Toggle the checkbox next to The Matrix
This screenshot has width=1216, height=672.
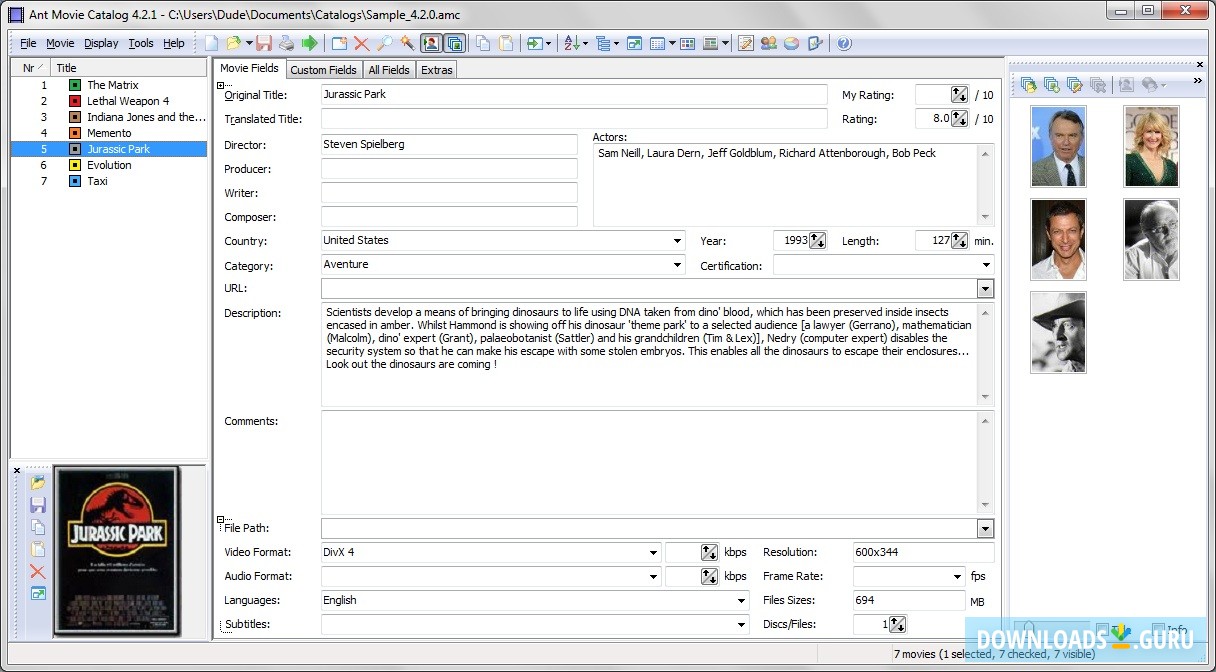point(75,85)
